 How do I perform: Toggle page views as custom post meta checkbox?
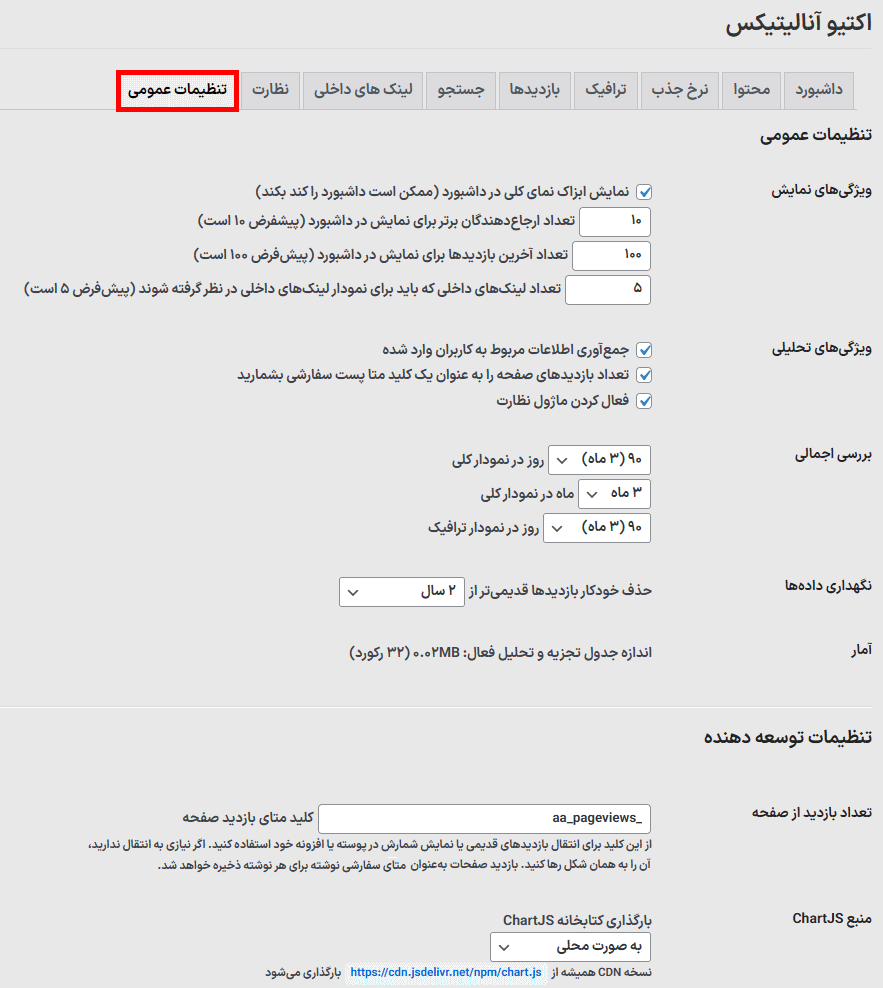click(644, 375)
